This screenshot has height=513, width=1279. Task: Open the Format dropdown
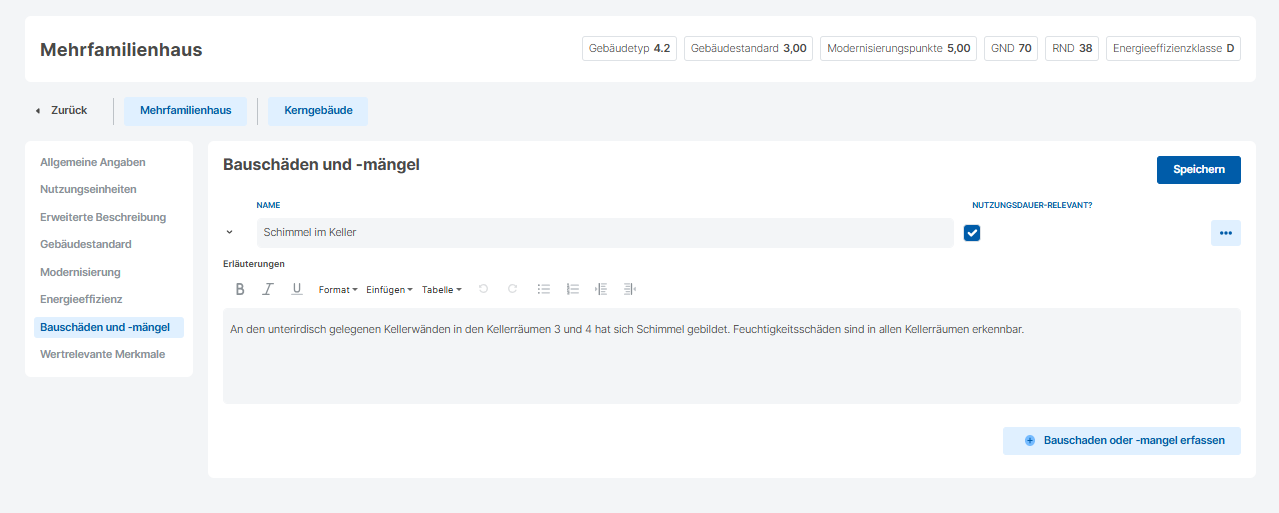(x=338, y=290)
